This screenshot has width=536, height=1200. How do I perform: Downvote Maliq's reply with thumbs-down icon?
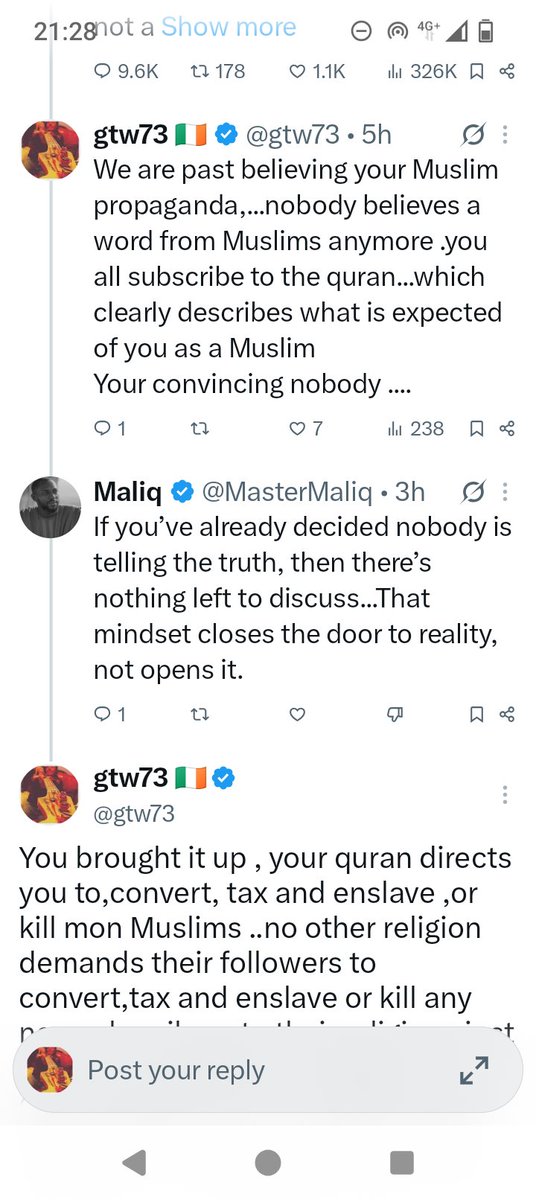[395, 714]
